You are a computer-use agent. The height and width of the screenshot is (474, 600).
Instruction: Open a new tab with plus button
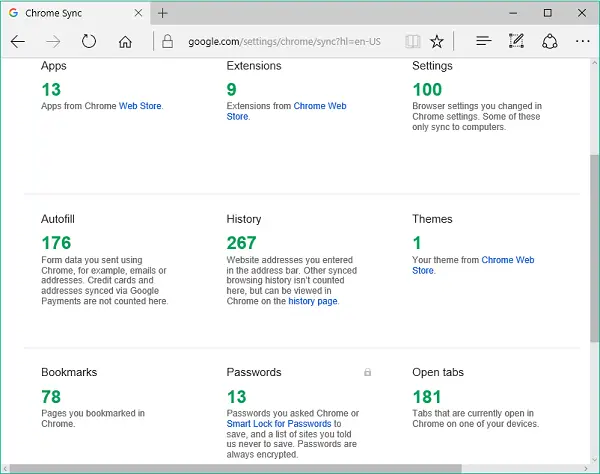click(x=162, y=13)
